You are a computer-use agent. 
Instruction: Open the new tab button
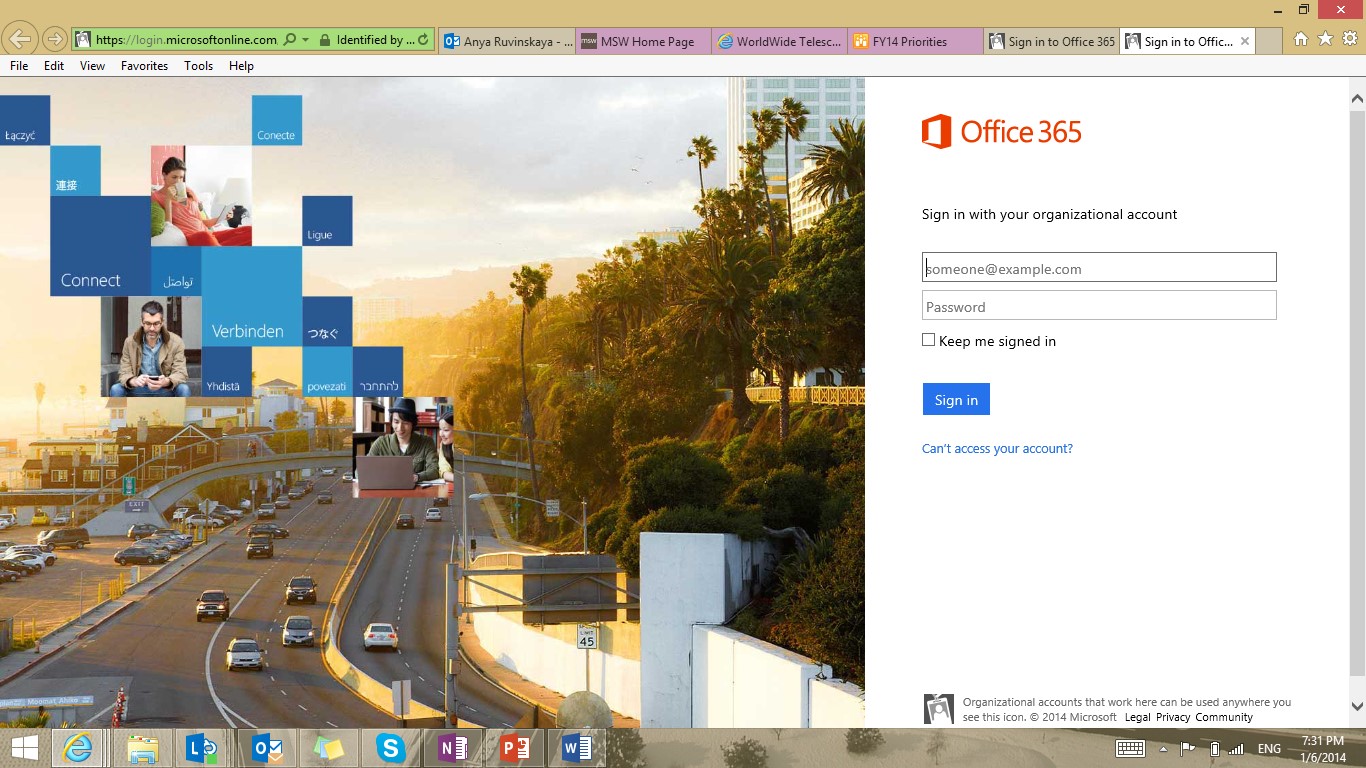pos(1269,41)
